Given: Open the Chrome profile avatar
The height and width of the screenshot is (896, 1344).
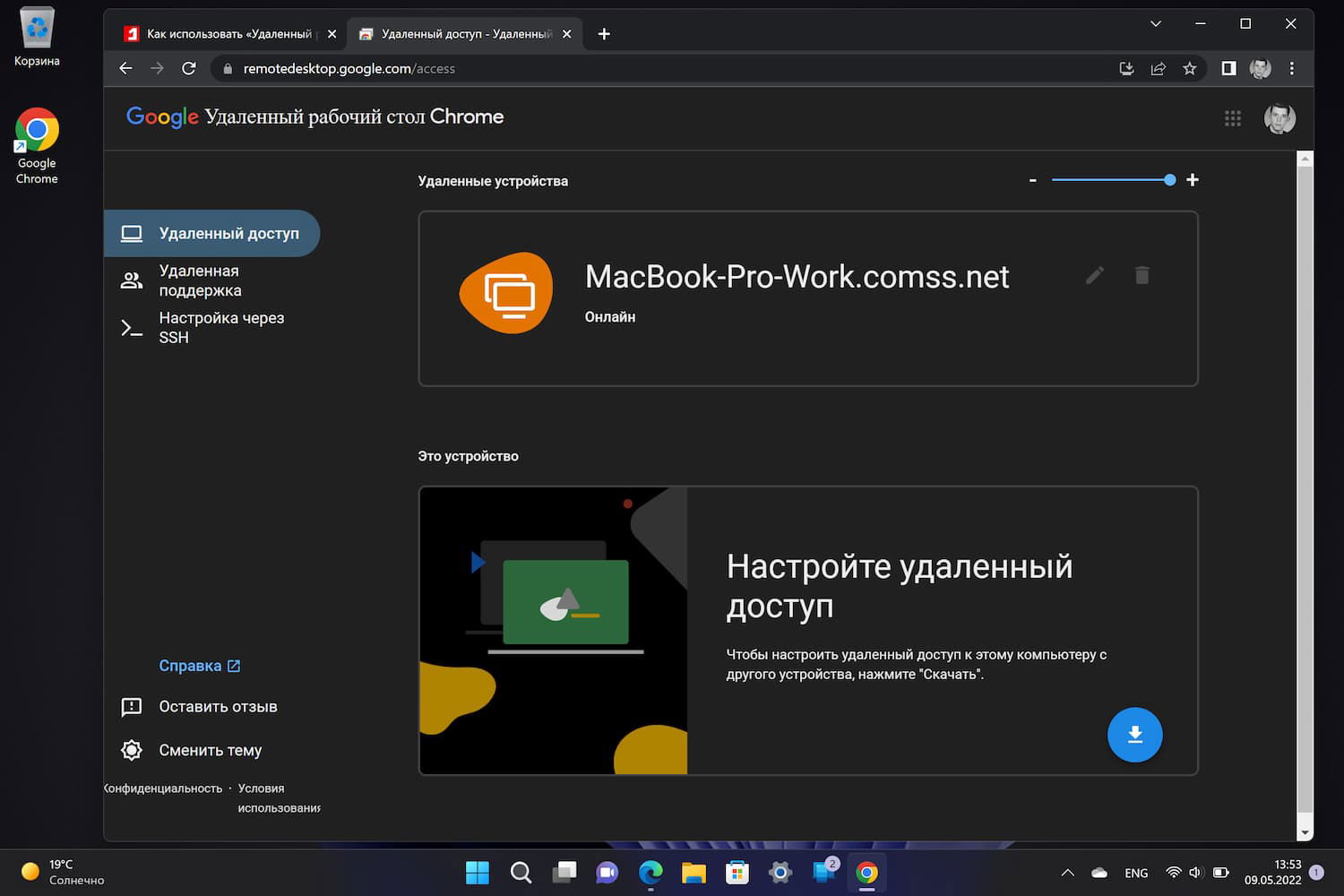Looking at the screenshot, I should [1260, 68].
